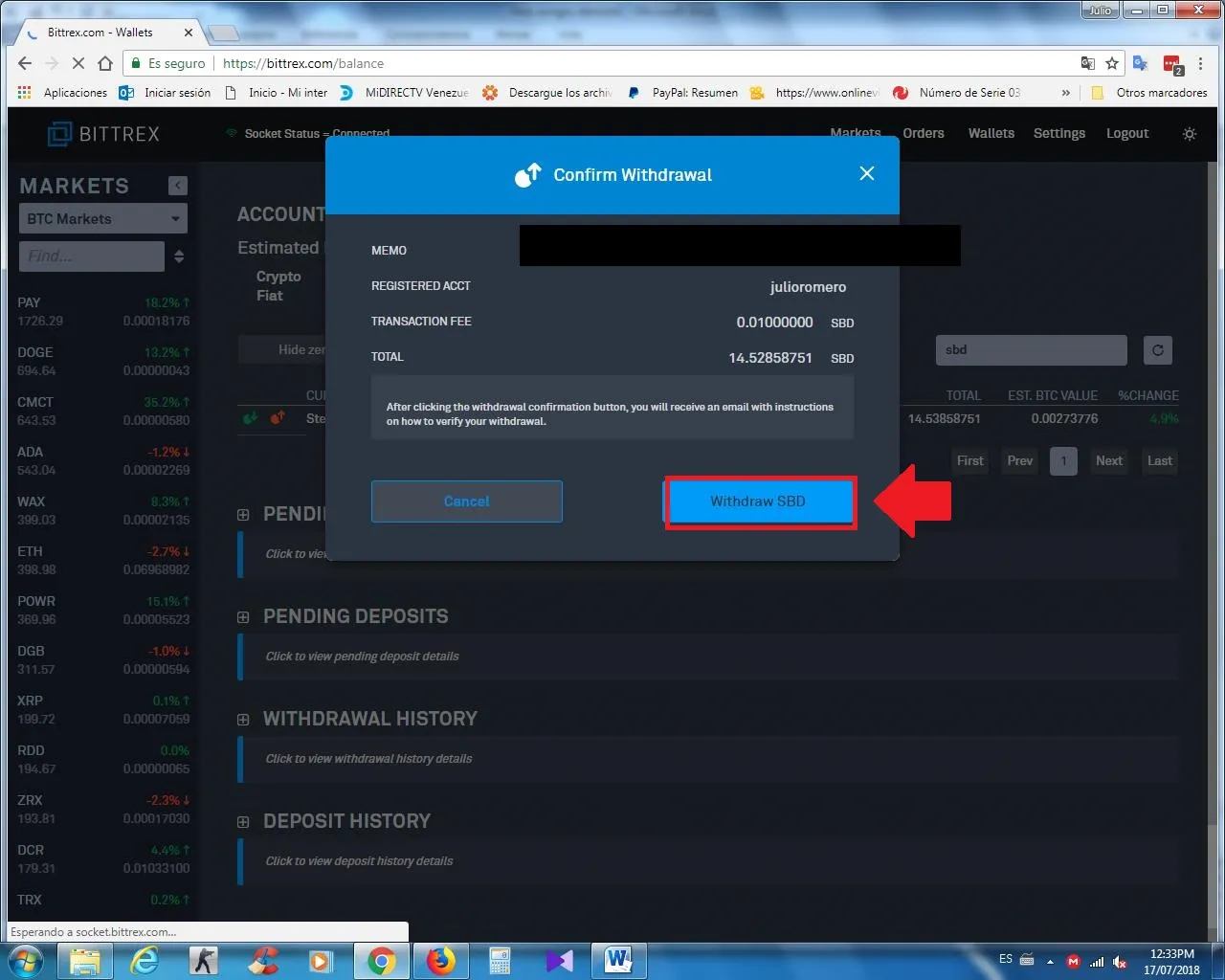Confirm with the Withdraw SBD button

pyautogui.click(x=758, y=501)
